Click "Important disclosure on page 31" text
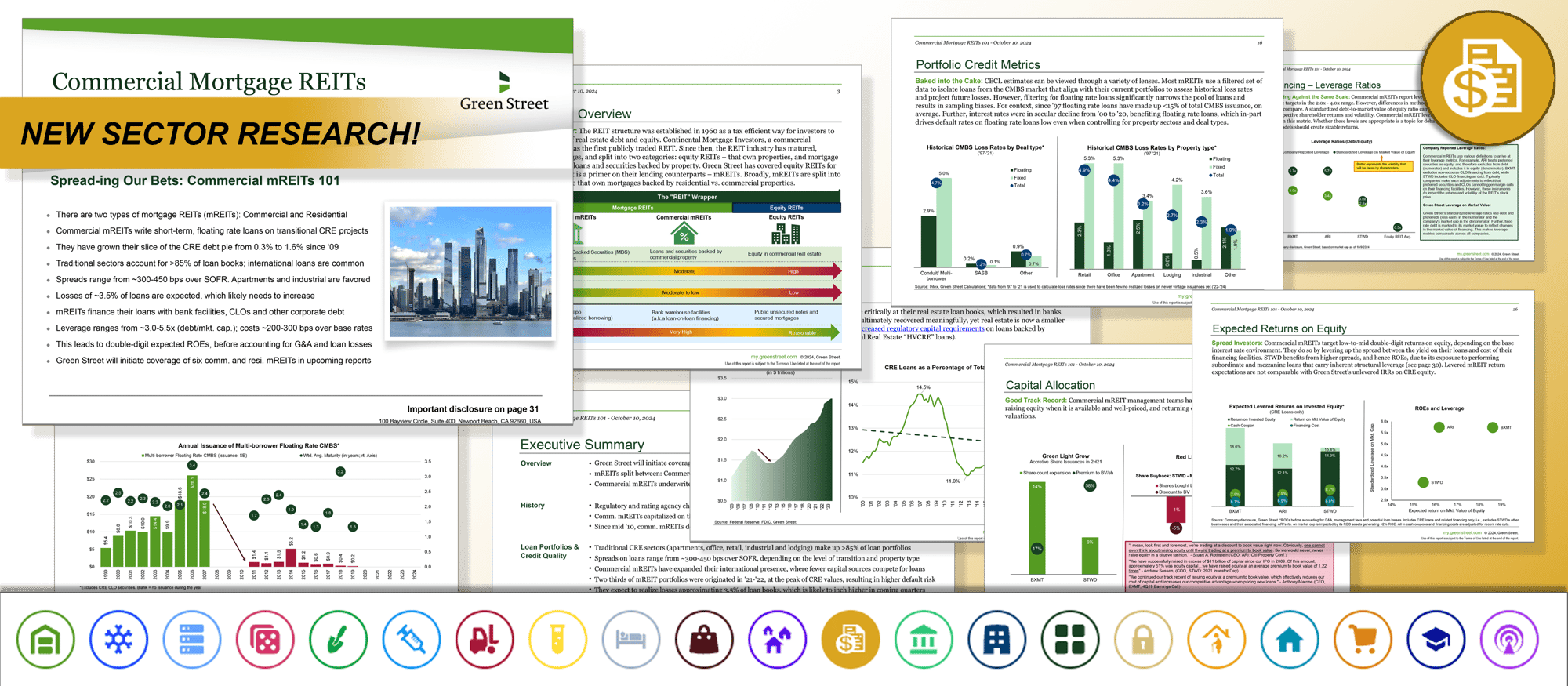This screenshot has height=686, width=1568. tap(473, 408)
